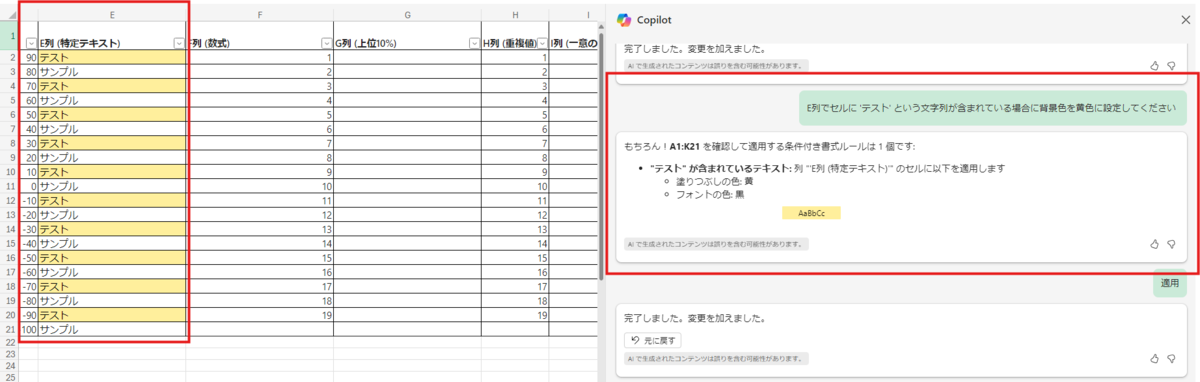This screenshot has width=1200, height=382.
Task: Thumbs down the topmost 完了しました reply
Action: 1172,65
